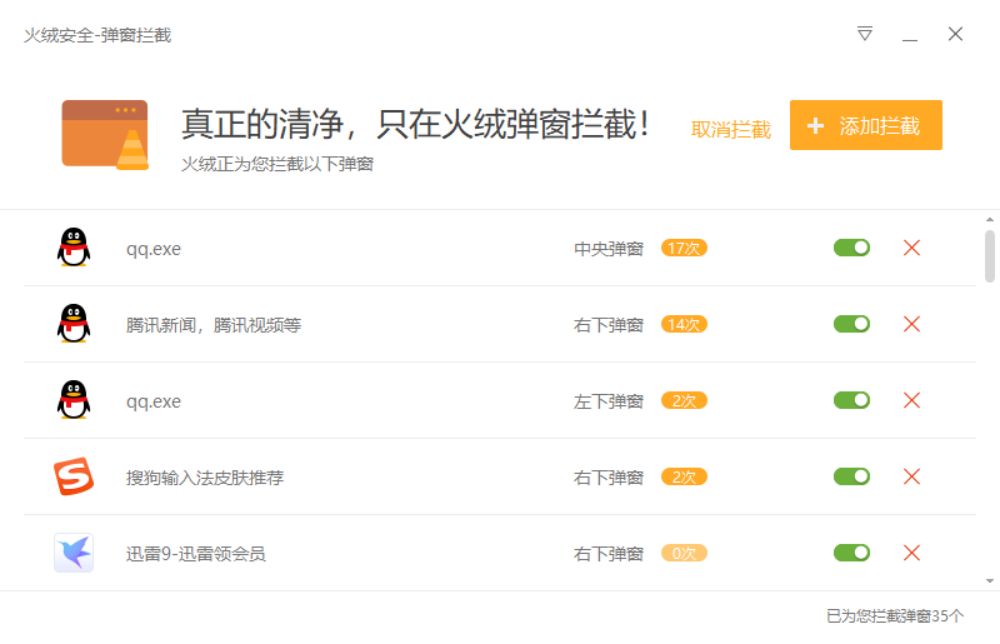Click the penguin icon beside 腾讯新闻，腾讯视频等

pyautogui.click(x=73, y=324)
